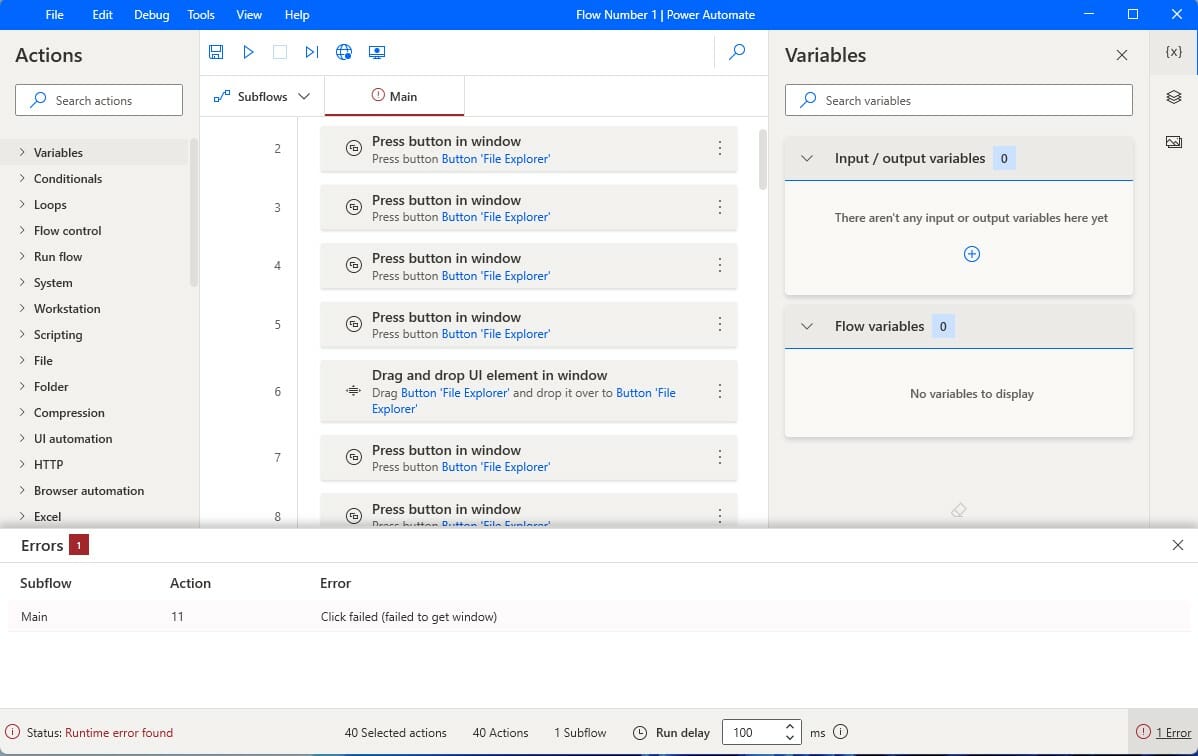Click the 1 Error link in status bar
Screen dimensions: 1198x756
tap(1173, 732)
